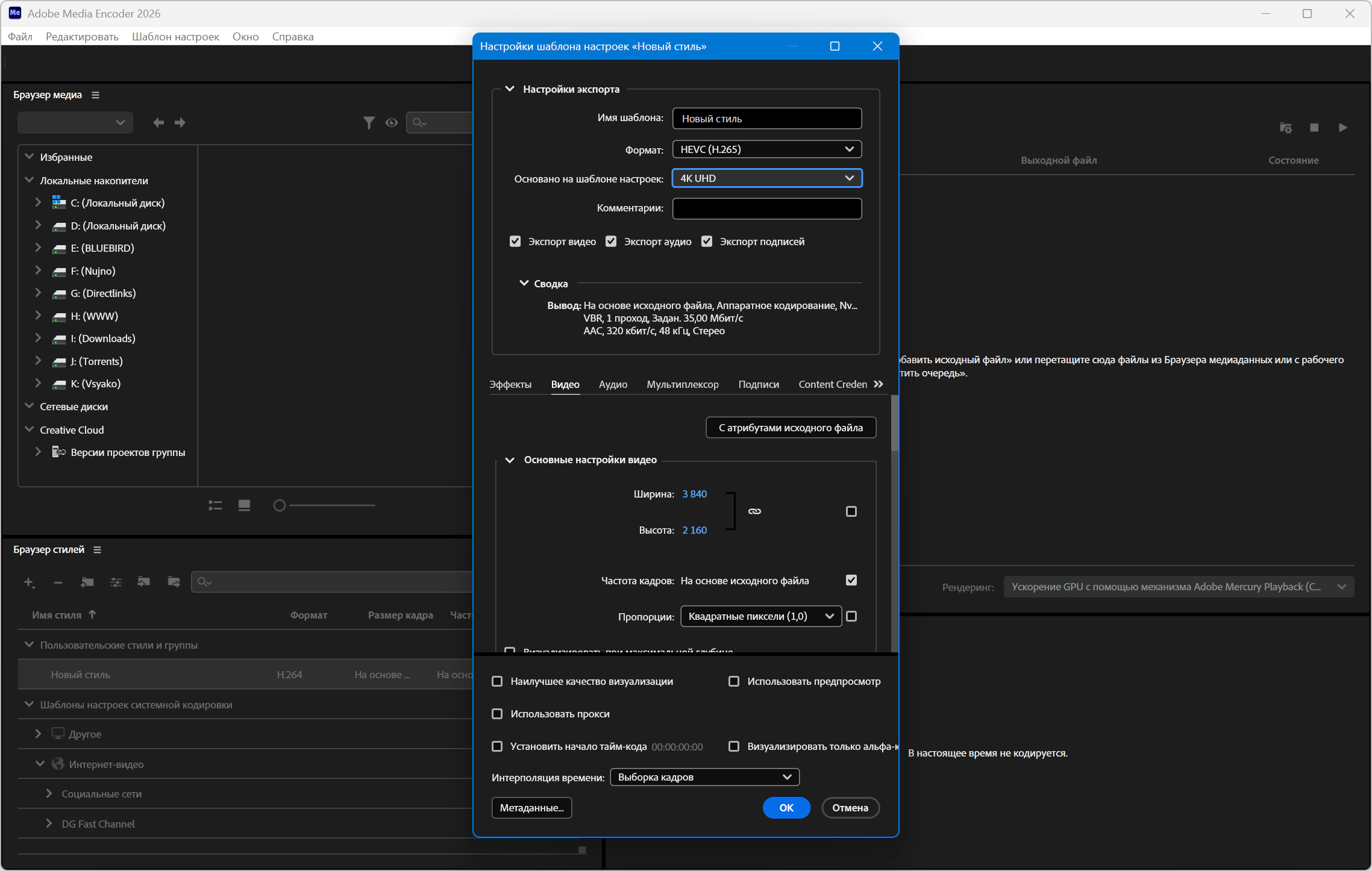Click the Media Browser filter funnel icon

369,123
